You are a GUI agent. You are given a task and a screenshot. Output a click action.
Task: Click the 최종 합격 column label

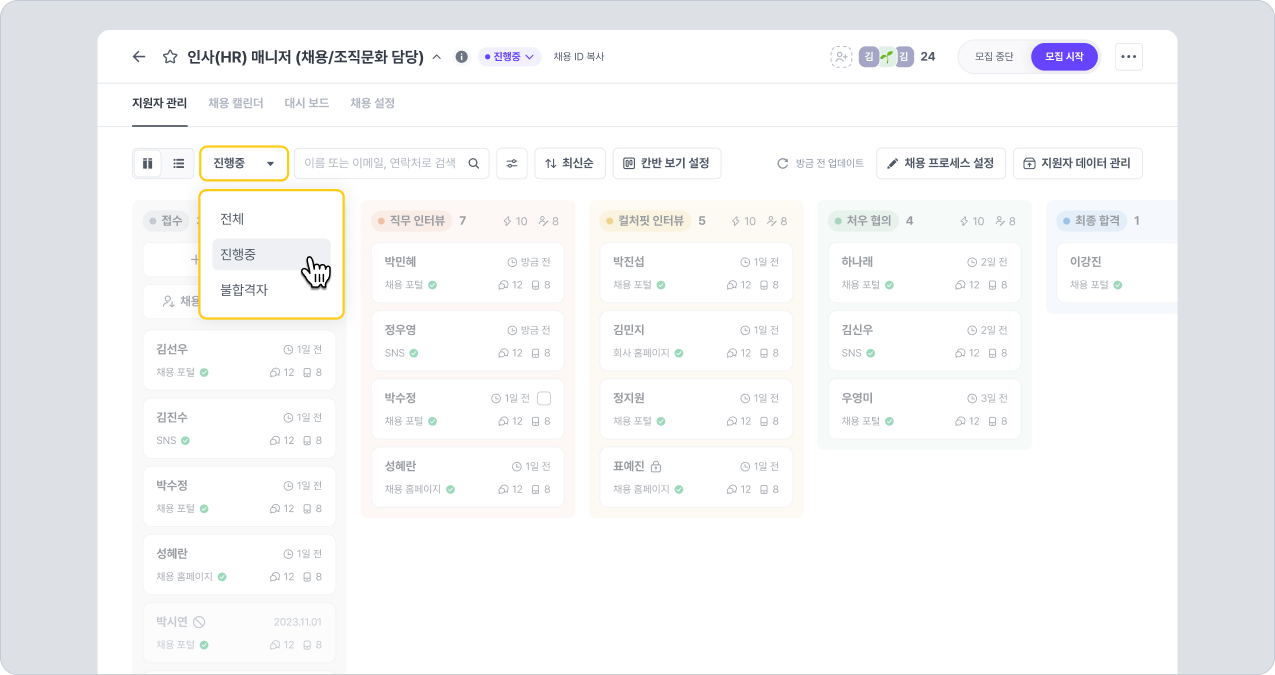(x=1091, y=220)
